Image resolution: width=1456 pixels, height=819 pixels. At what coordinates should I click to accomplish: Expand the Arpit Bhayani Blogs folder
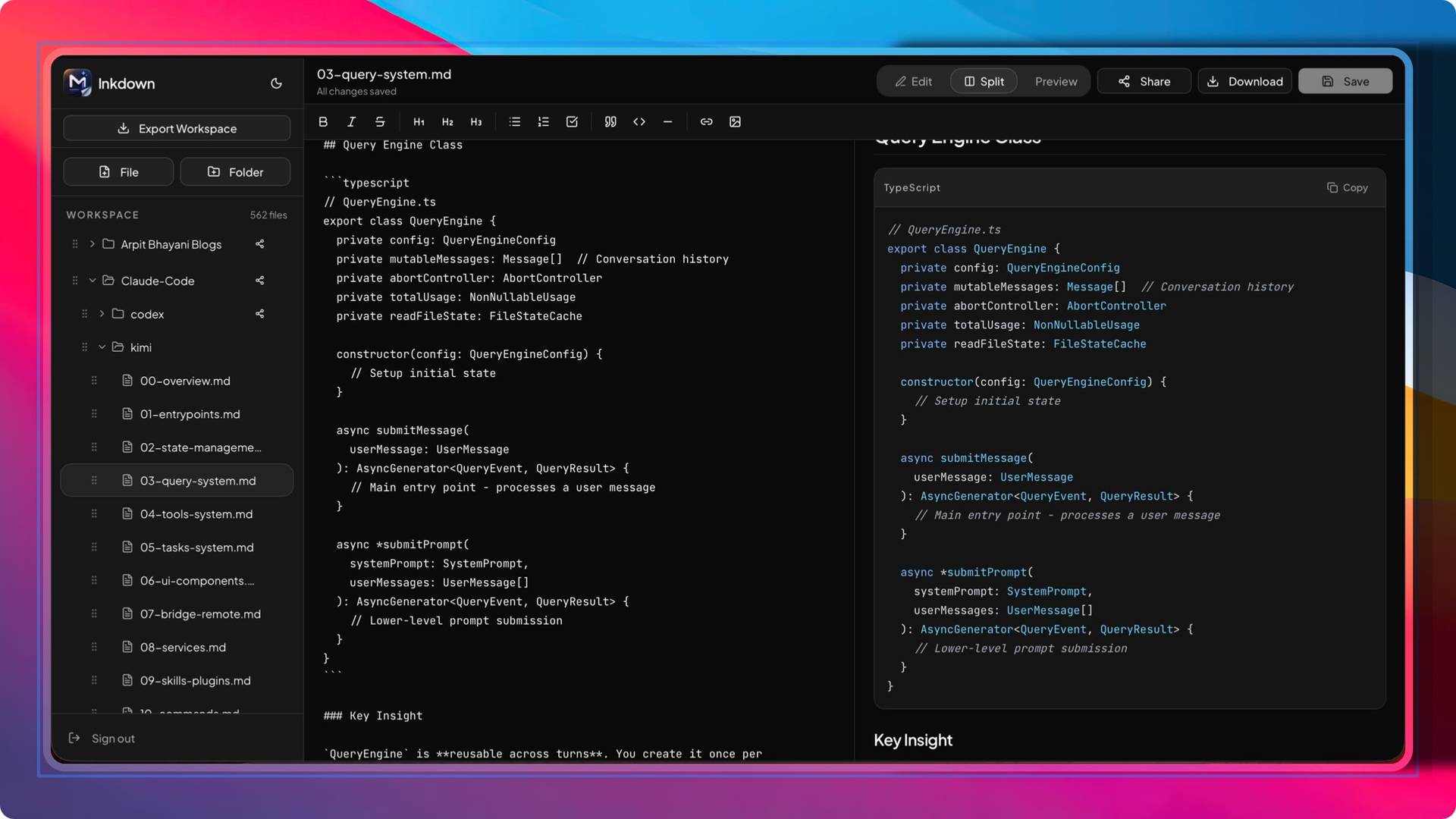(x=93, y=244)
